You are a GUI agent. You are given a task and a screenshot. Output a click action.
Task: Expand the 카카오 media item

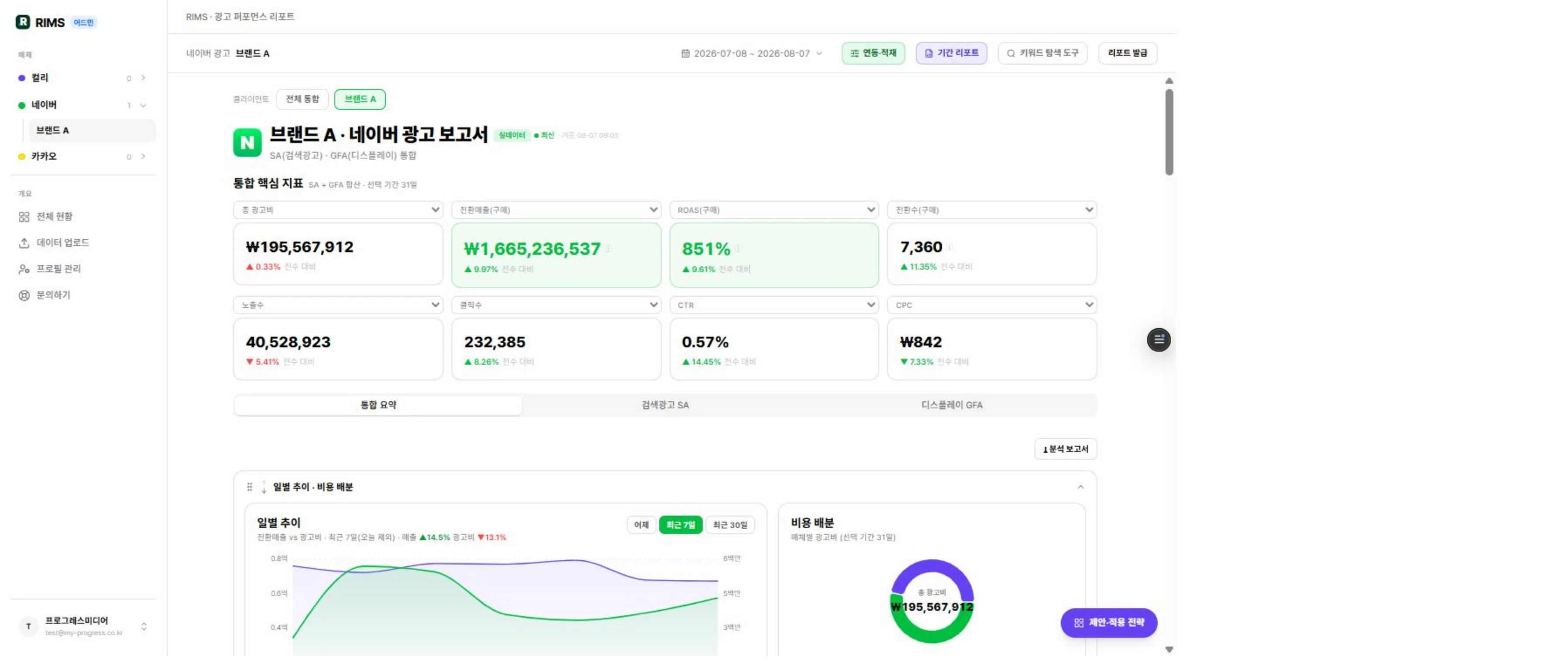[x=143, y=156]
